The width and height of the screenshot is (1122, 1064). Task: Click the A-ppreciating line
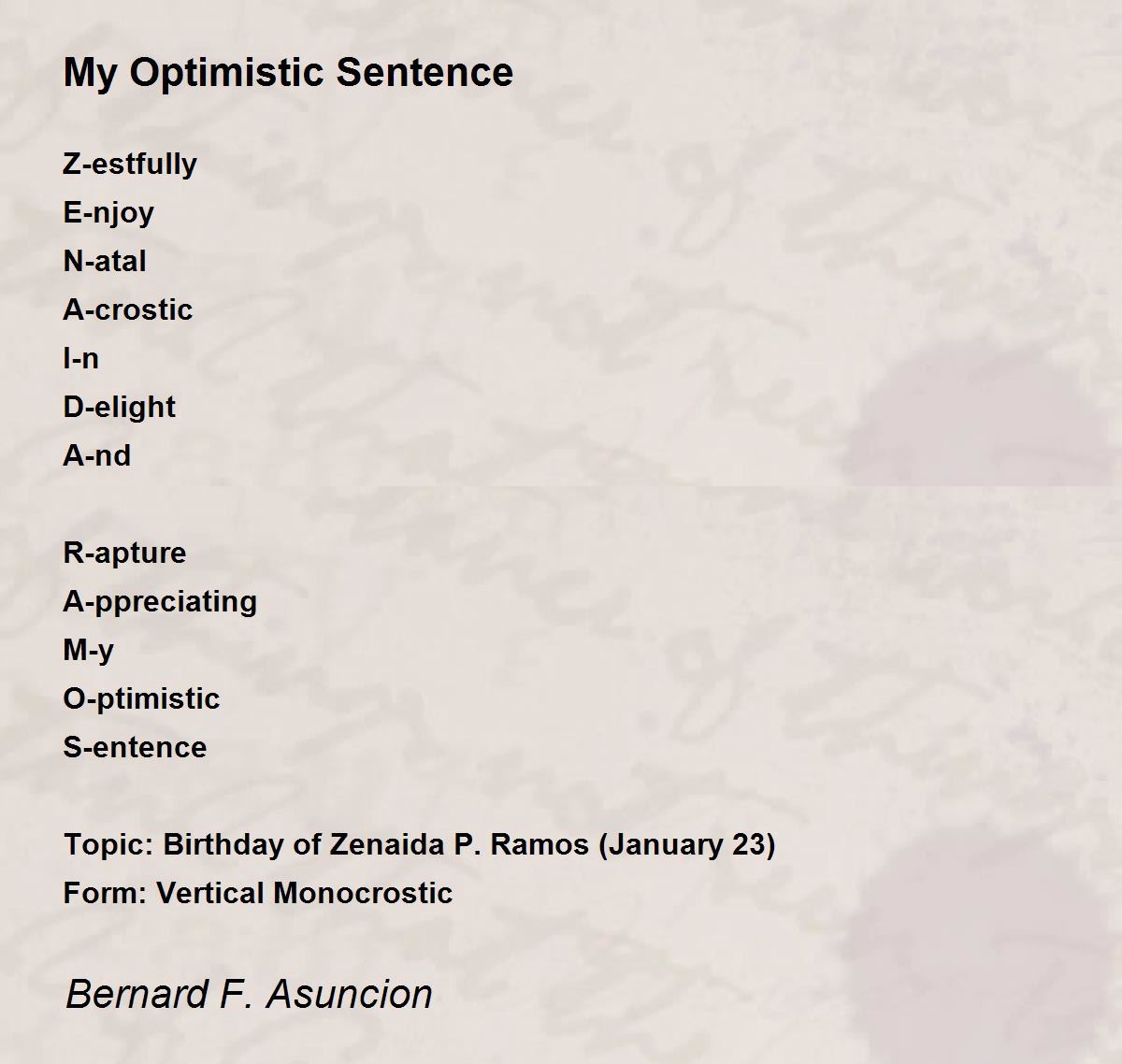[x=160, y=602]
